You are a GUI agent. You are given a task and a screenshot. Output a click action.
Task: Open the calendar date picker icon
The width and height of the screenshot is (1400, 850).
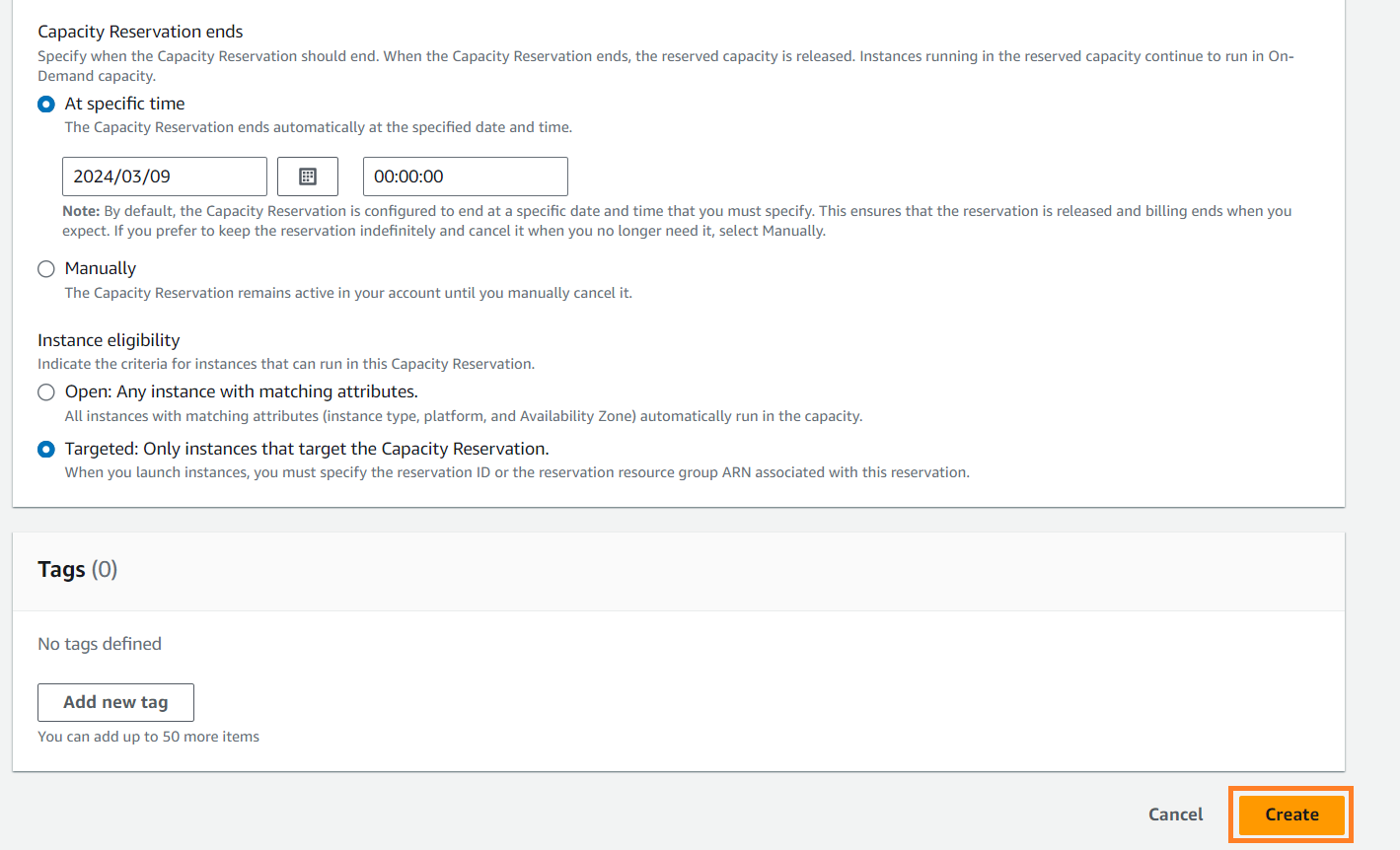(x=308, y=177)
